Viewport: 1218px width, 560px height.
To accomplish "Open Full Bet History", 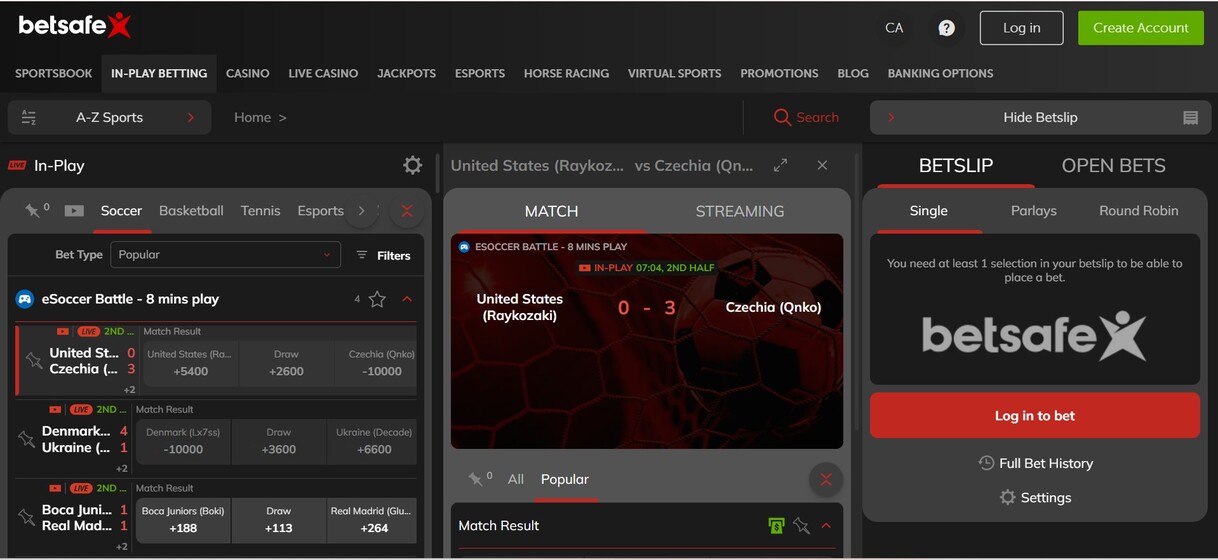I will tap(1035, 463).
